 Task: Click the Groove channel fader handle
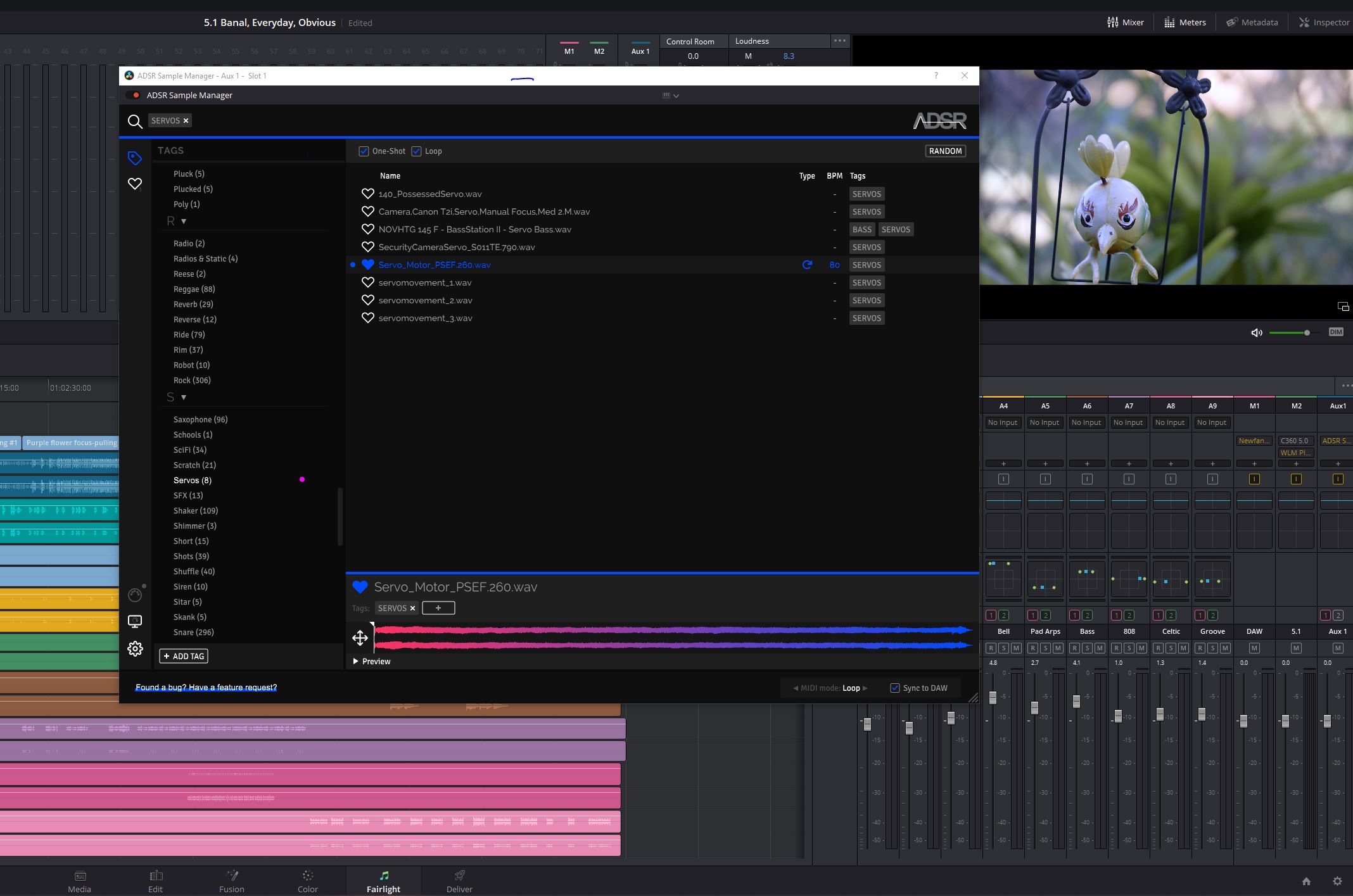pos(1202,714)
